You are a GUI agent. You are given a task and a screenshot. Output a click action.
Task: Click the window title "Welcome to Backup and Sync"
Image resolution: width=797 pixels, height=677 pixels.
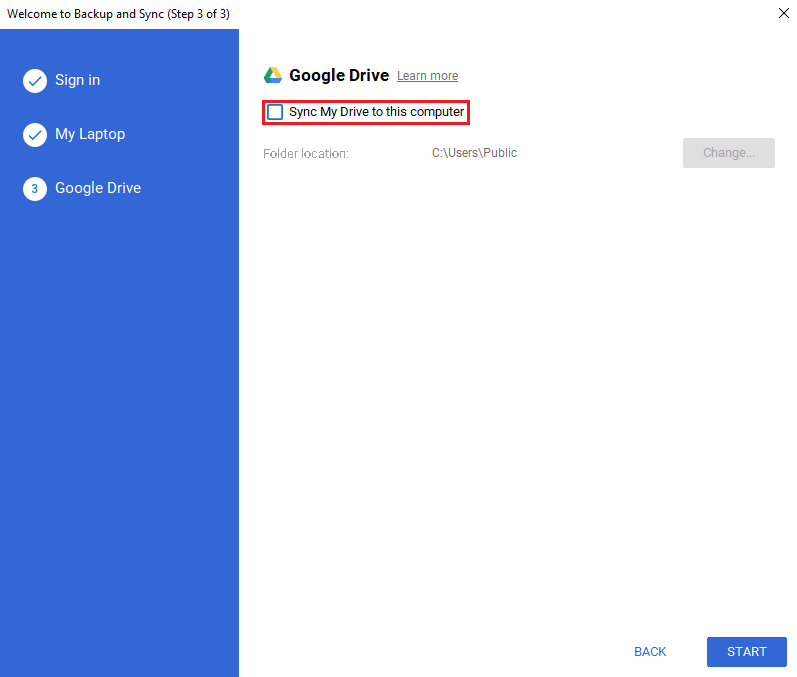coord(118,14)
